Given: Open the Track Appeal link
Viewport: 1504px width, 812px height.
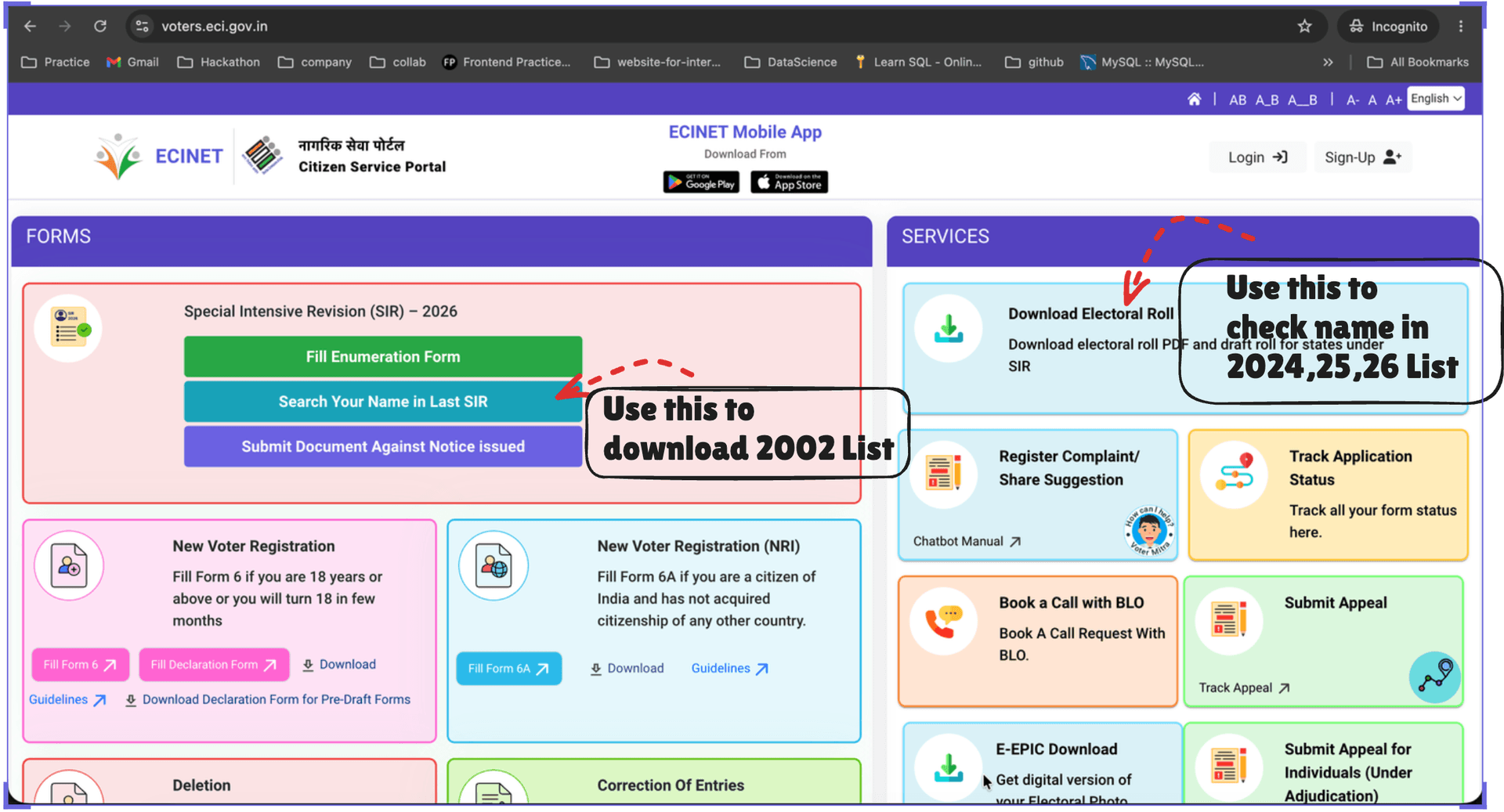Looking at the screenshot, I should [x=1244, y=687].
